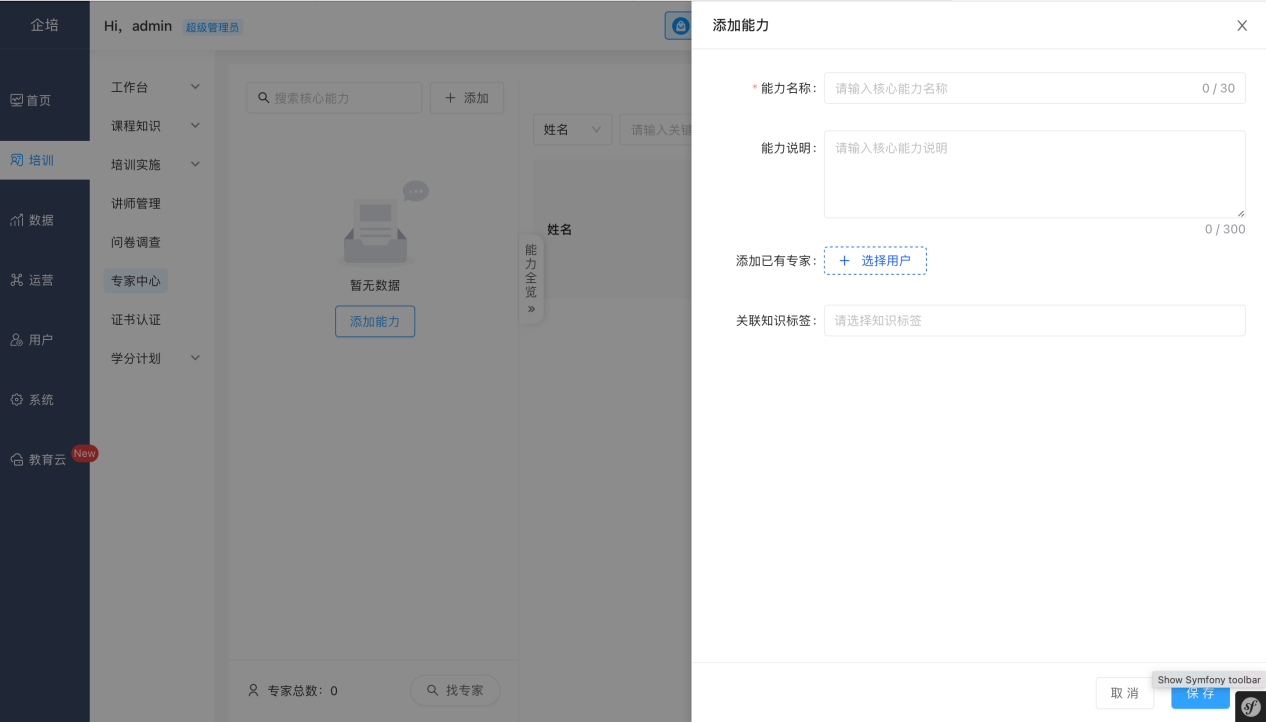
Task: Click the person icon beside 专家总数
Action: tap(253, 690)
